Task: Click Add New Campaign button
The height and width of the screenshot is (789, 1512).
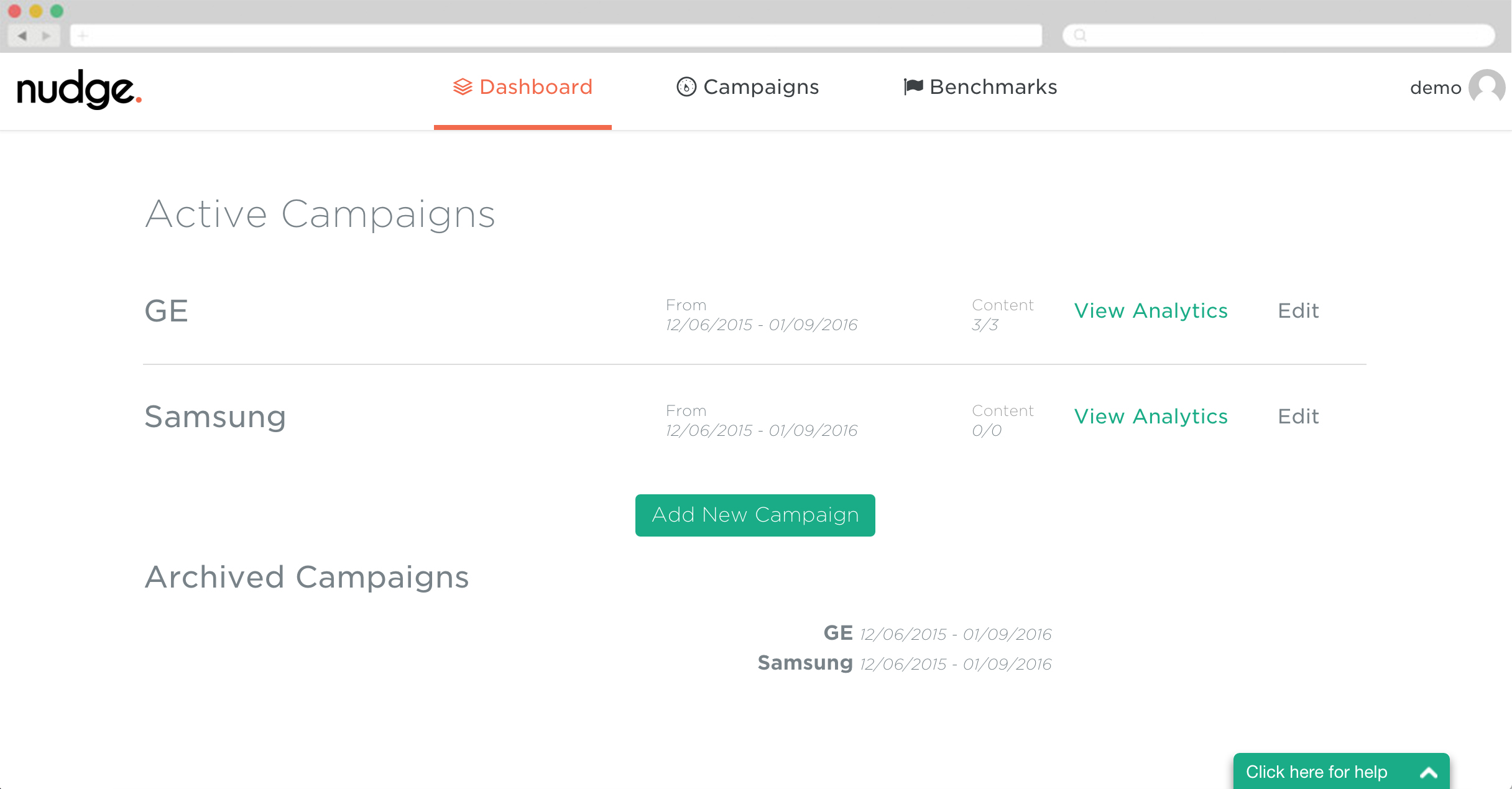Action: [x=755, y=515]
